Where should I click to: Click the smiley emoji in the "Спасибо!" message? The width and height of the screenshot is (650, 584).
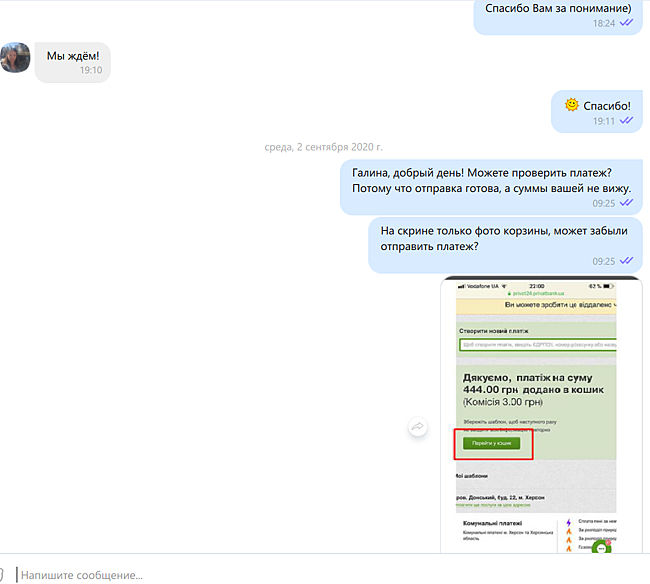(x=571, y=104)
